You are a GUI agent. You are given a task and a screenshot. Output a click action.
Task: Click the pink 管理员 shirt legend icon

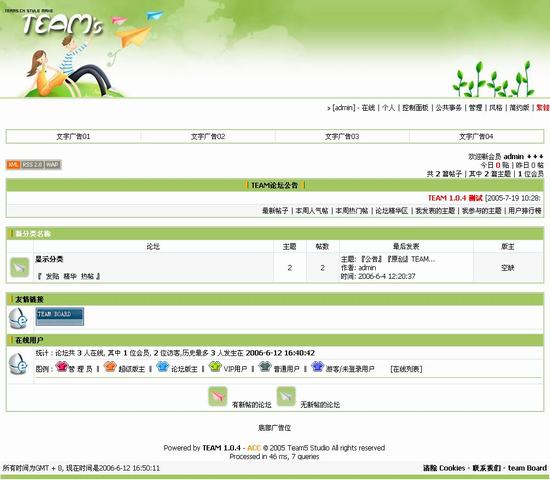[61, 367]
